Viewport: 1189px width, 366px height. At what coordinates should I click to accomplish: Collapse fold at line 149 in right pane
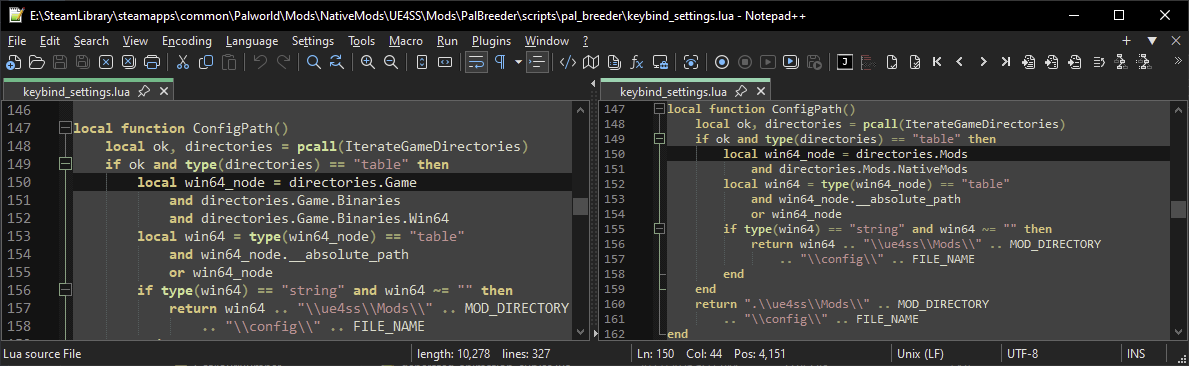[659, 139]
